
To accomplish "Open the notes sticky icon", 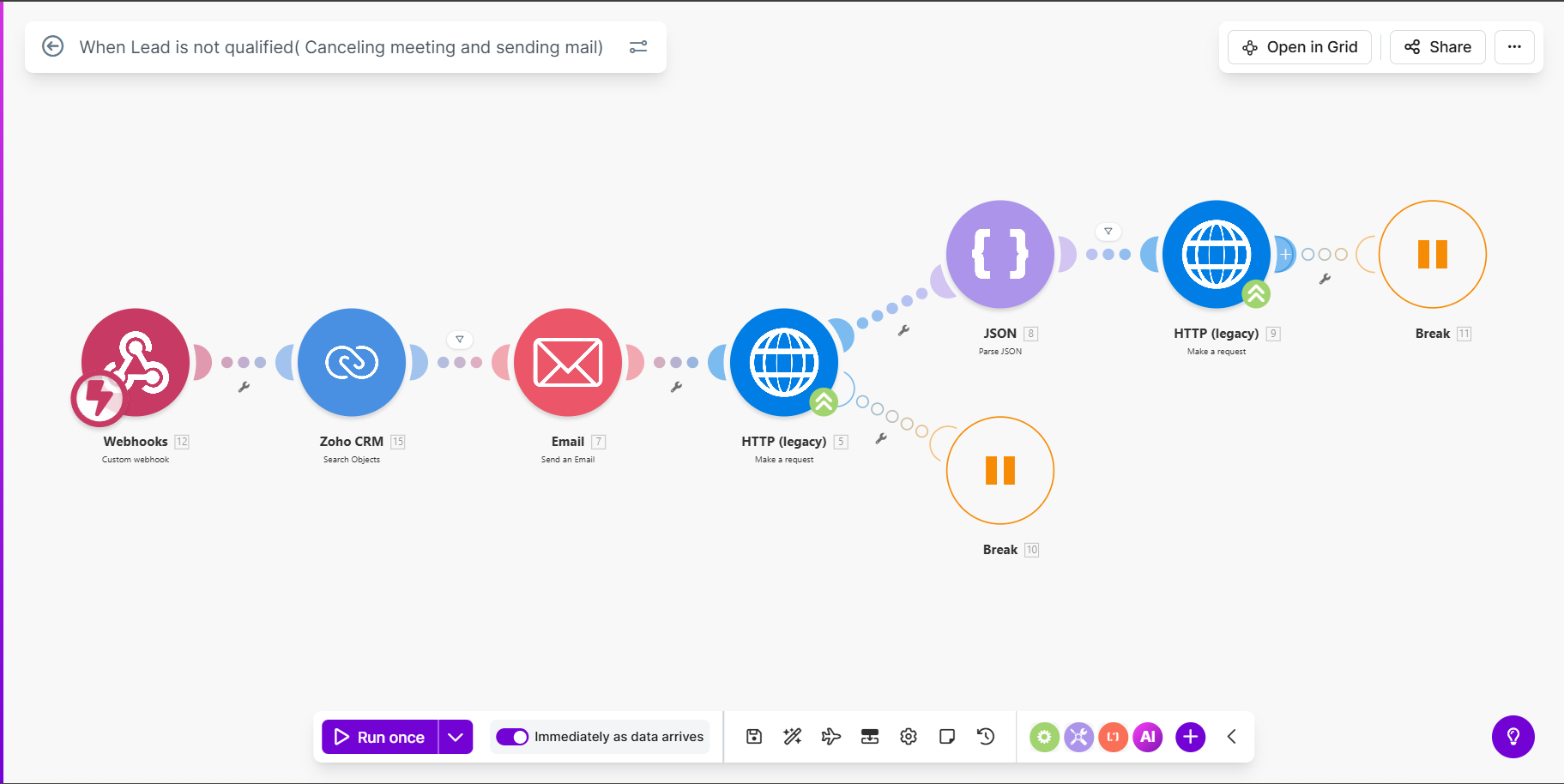I will pos(947,737).
